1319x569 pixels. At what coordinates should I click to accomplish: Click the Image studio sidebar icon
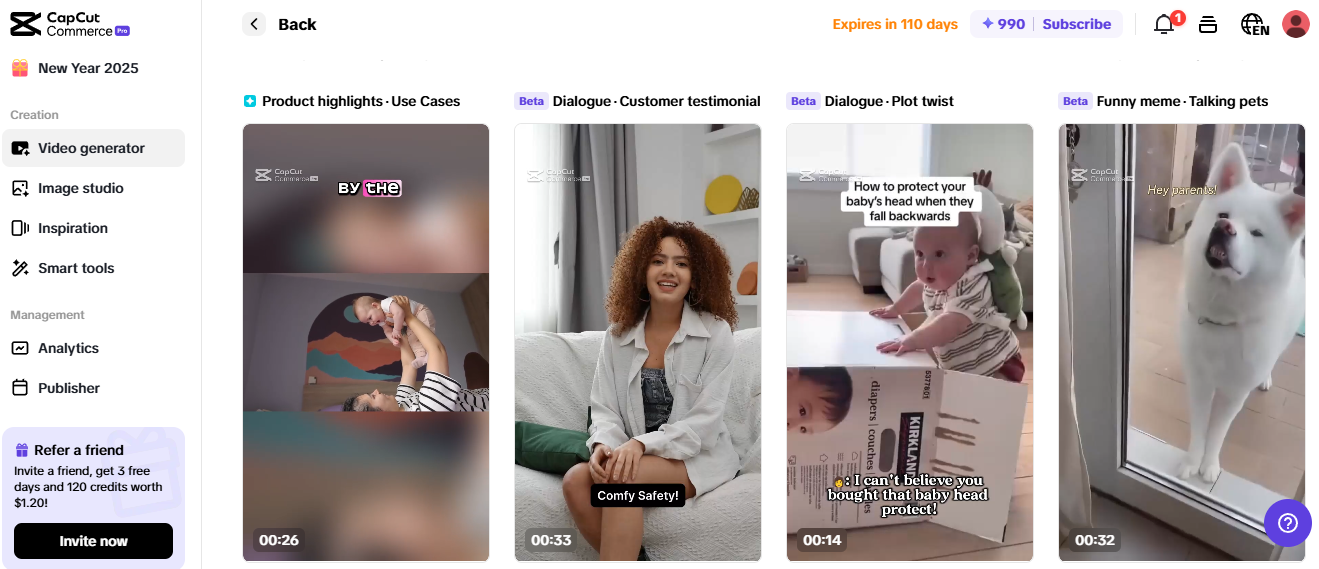(x=20, y=188)
